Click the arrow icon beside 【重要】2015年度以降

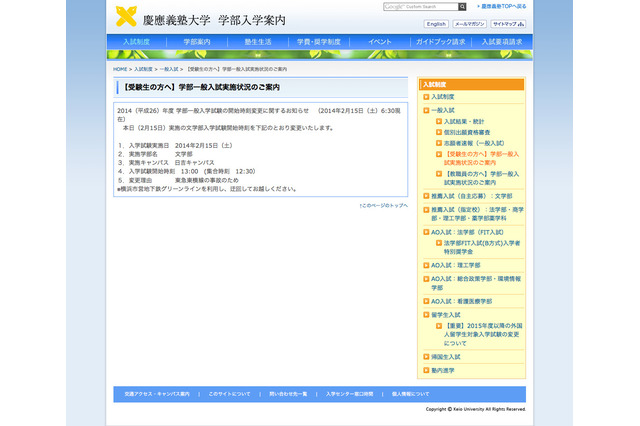click(439, 326)
